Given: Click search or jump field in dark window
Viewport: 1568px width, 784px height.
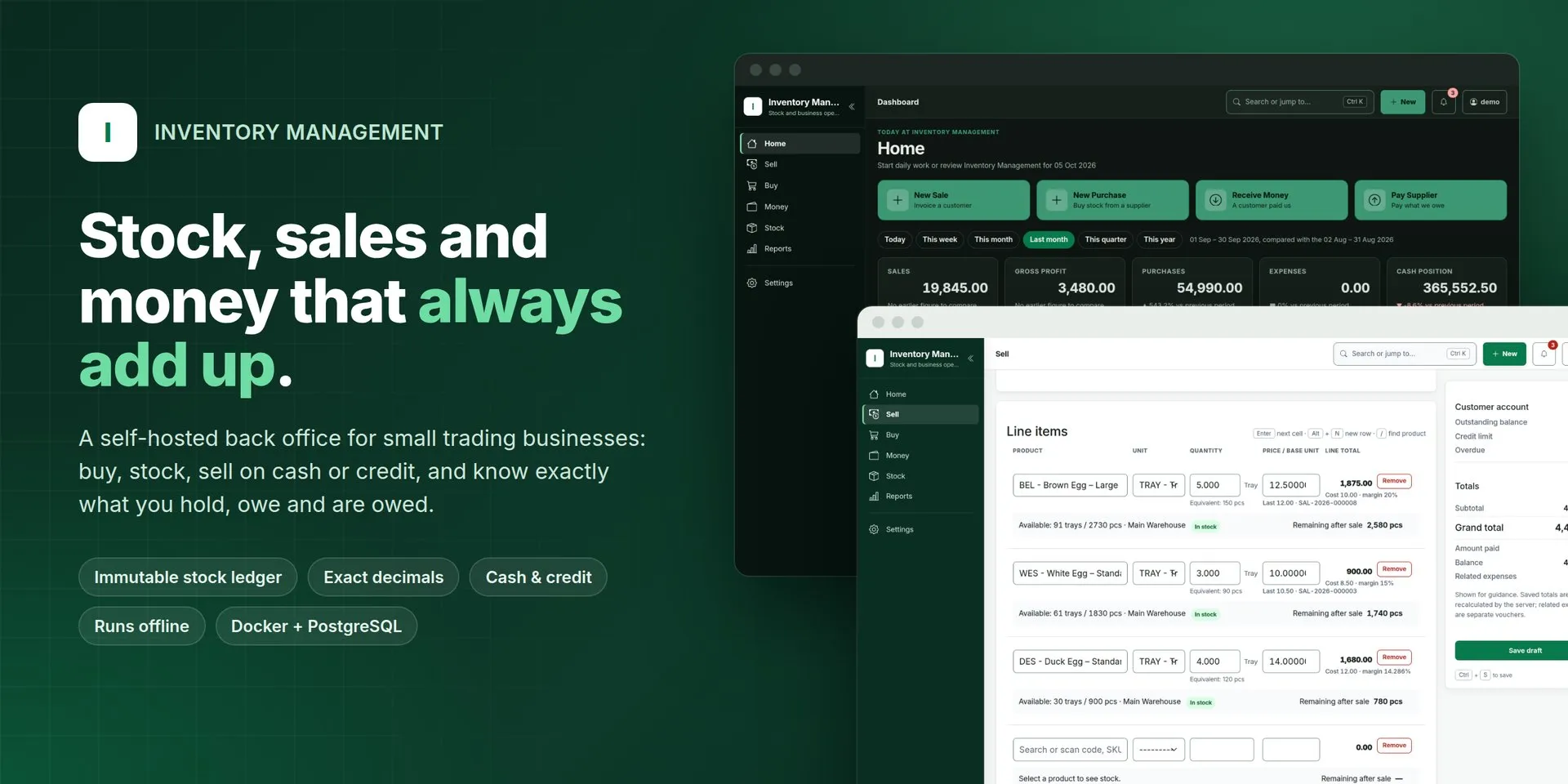Looking at the screenshot, I should click(1298, 102).
